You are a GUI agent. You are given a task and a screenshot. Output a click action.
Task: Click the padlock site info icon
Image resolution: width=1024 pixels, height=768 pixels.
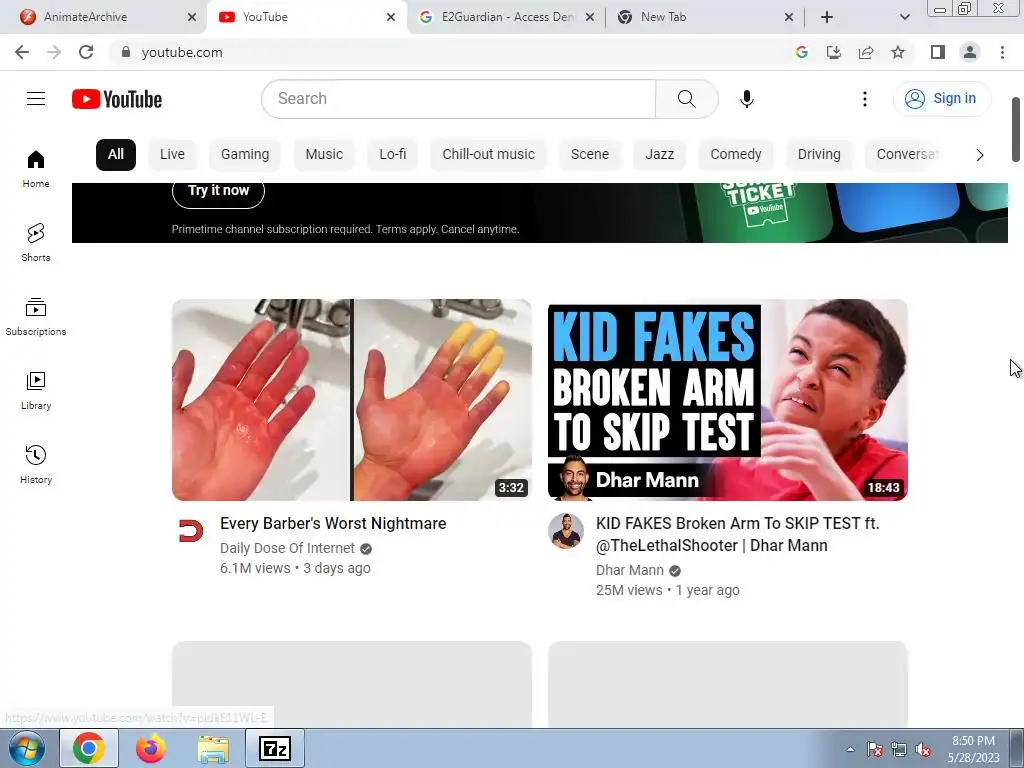tap(126, 52)
